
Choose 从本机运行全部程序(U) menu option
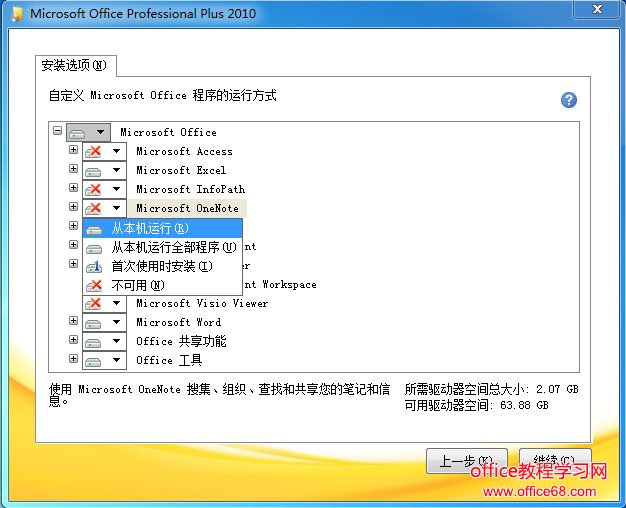[162, 248]
